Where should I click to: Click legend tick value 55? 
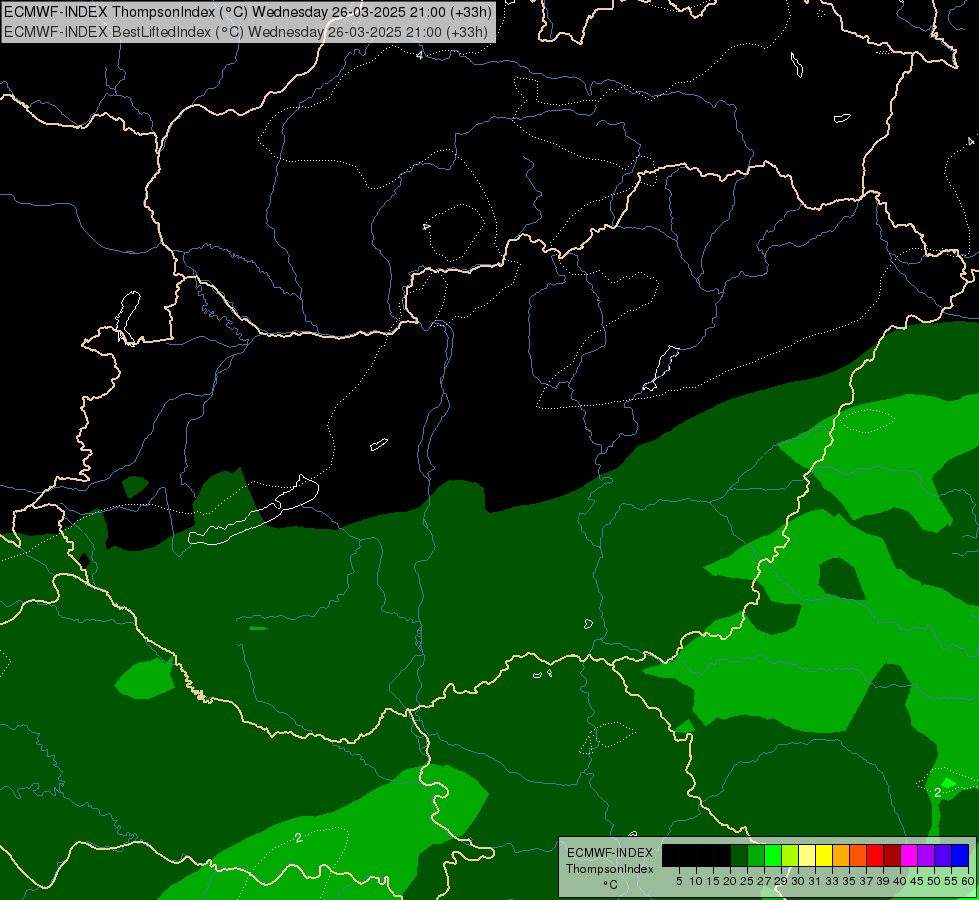coord(951,881)
